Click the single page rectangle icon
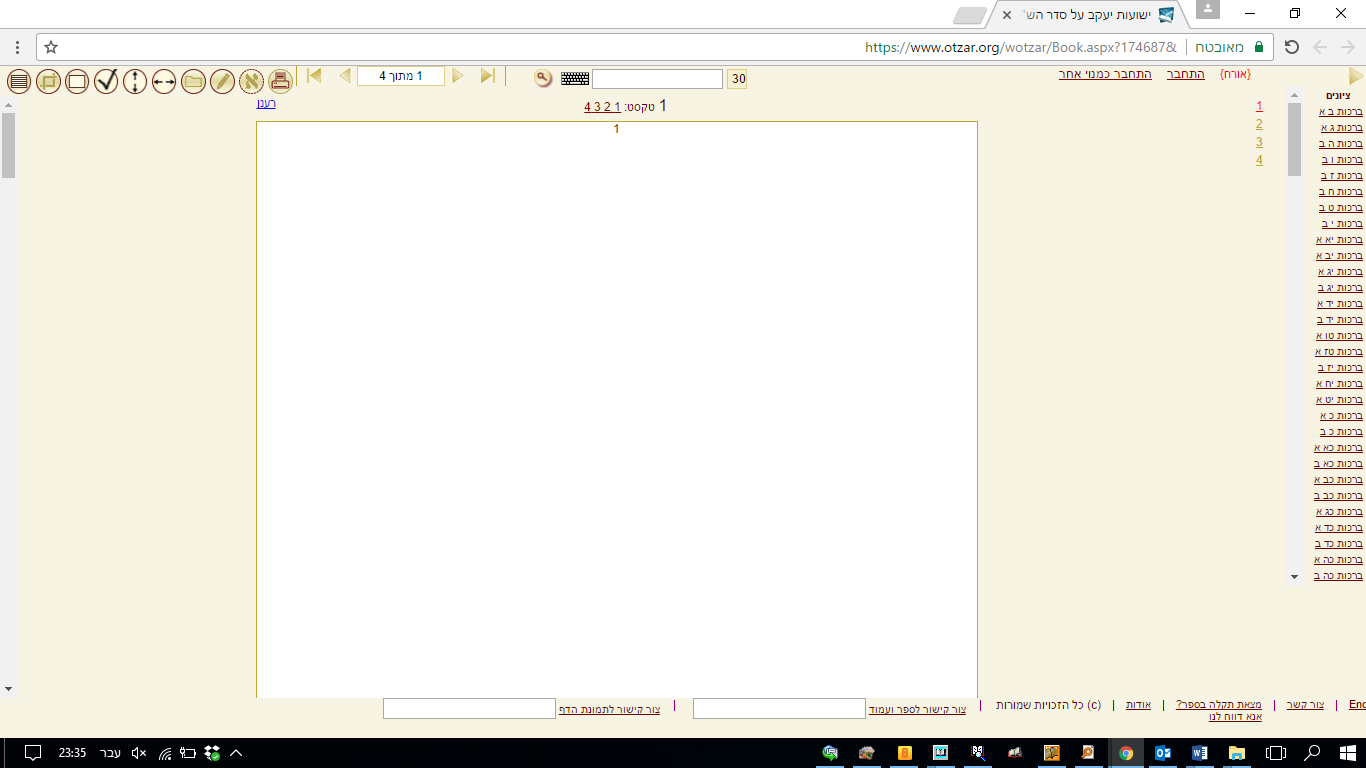Viewport: 1366px width, 768px height. coord(77,82)
